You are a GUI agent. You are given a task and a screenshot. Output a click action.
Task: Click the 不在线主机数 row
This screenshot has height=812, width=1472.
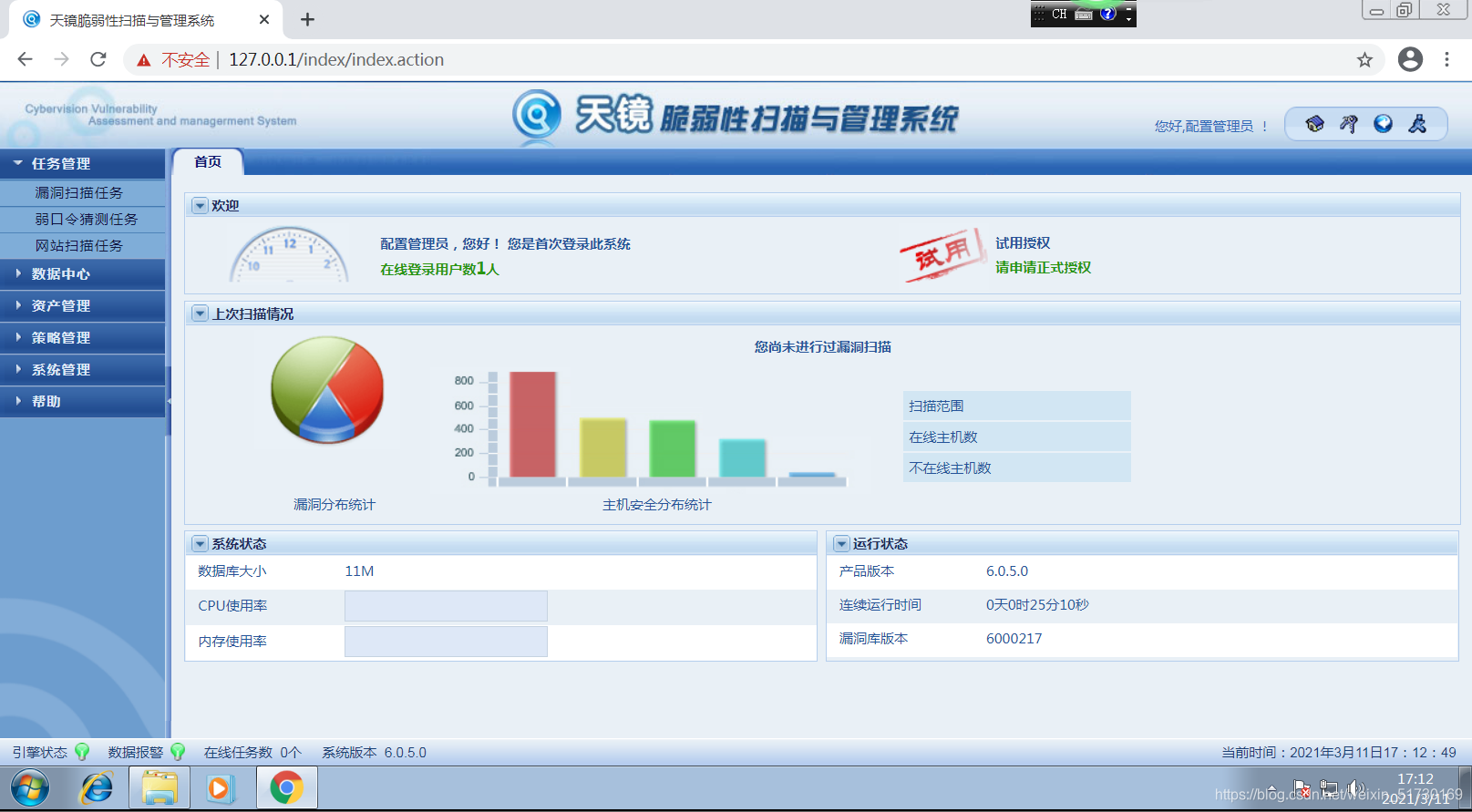[x=1017, y=468]
